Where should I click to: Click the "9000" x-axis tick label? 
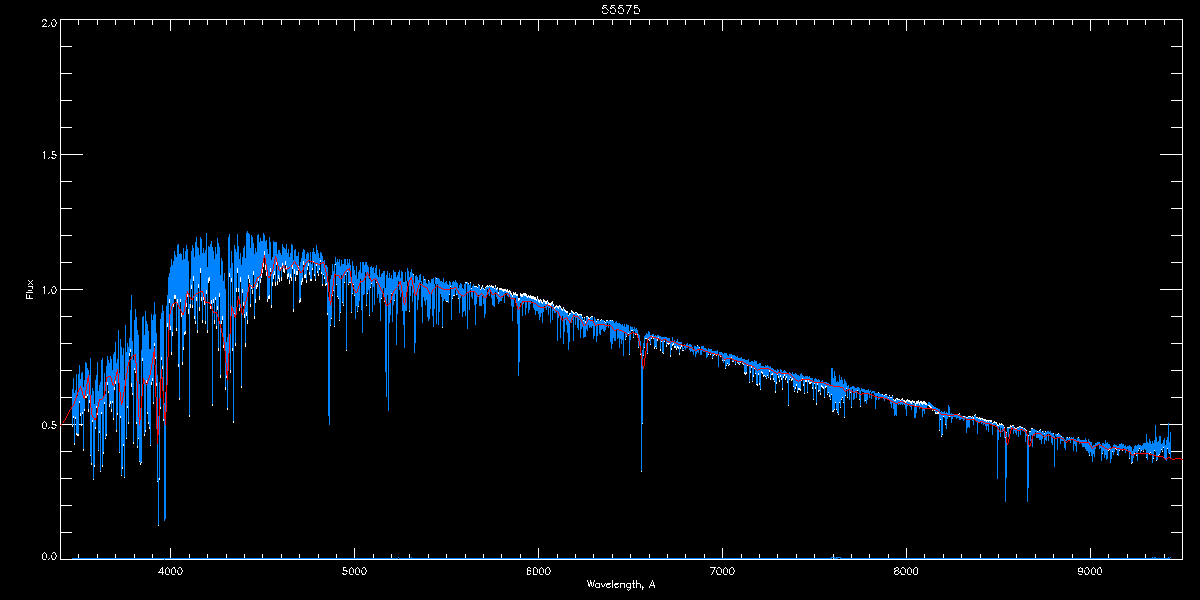click(1091, 571)
